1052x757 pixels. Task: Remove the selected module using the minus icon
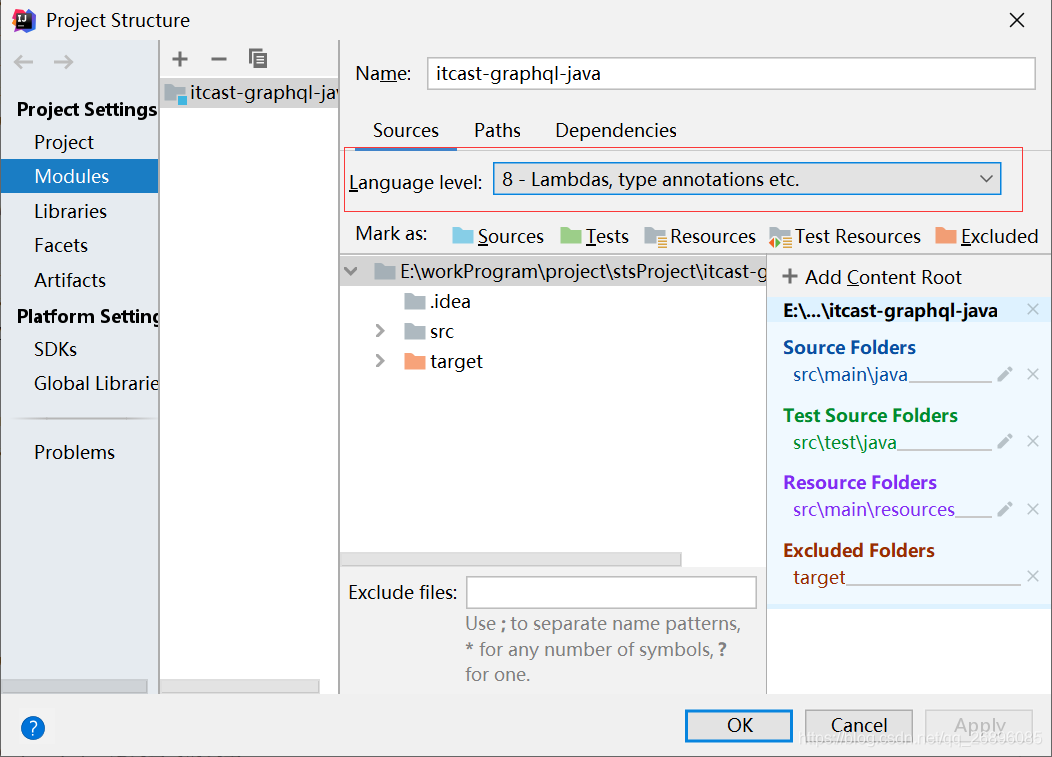point(219,59)
